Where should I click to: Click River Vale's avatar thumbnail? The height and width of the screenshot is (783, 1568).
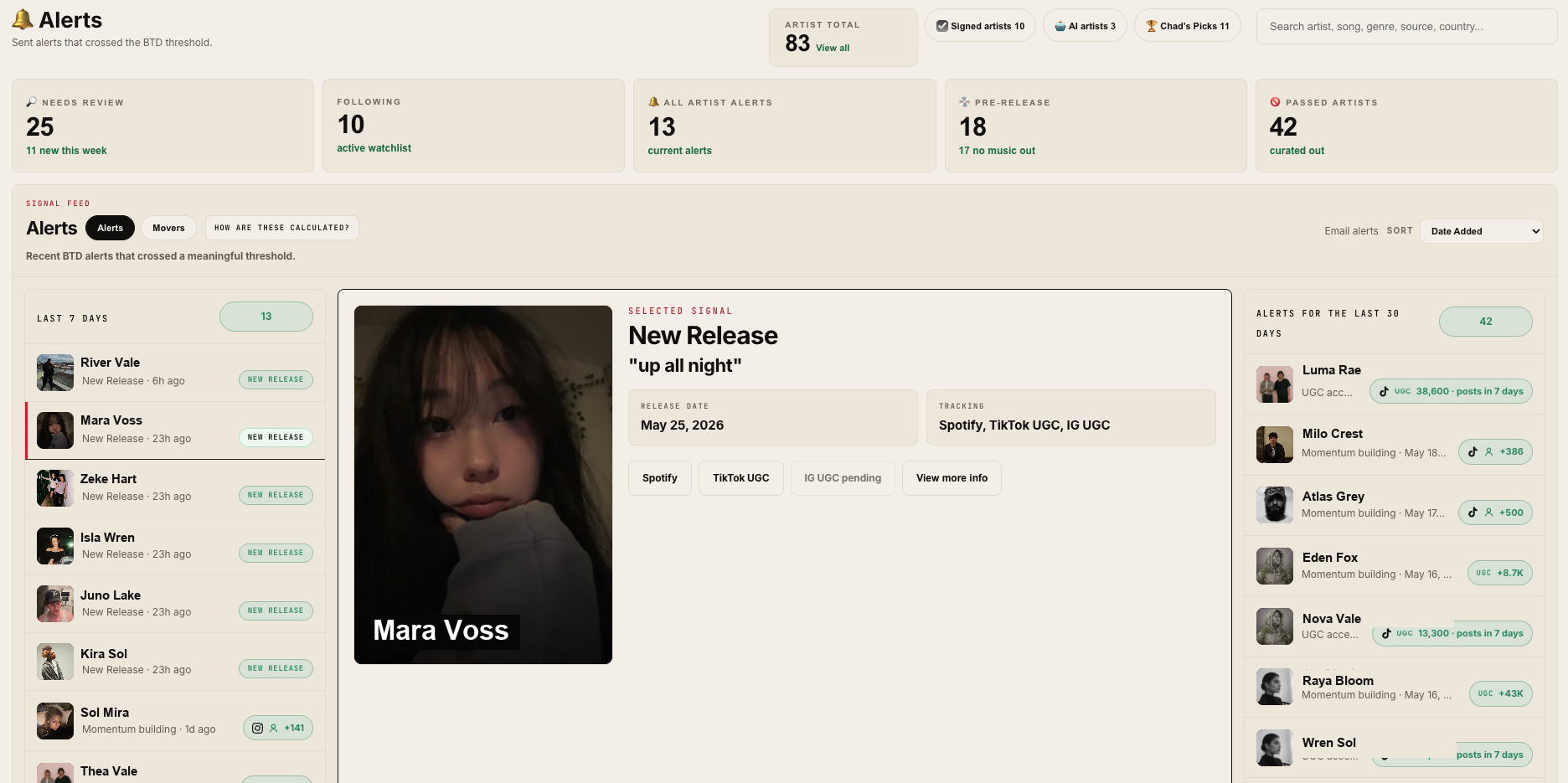pos(55,373)
